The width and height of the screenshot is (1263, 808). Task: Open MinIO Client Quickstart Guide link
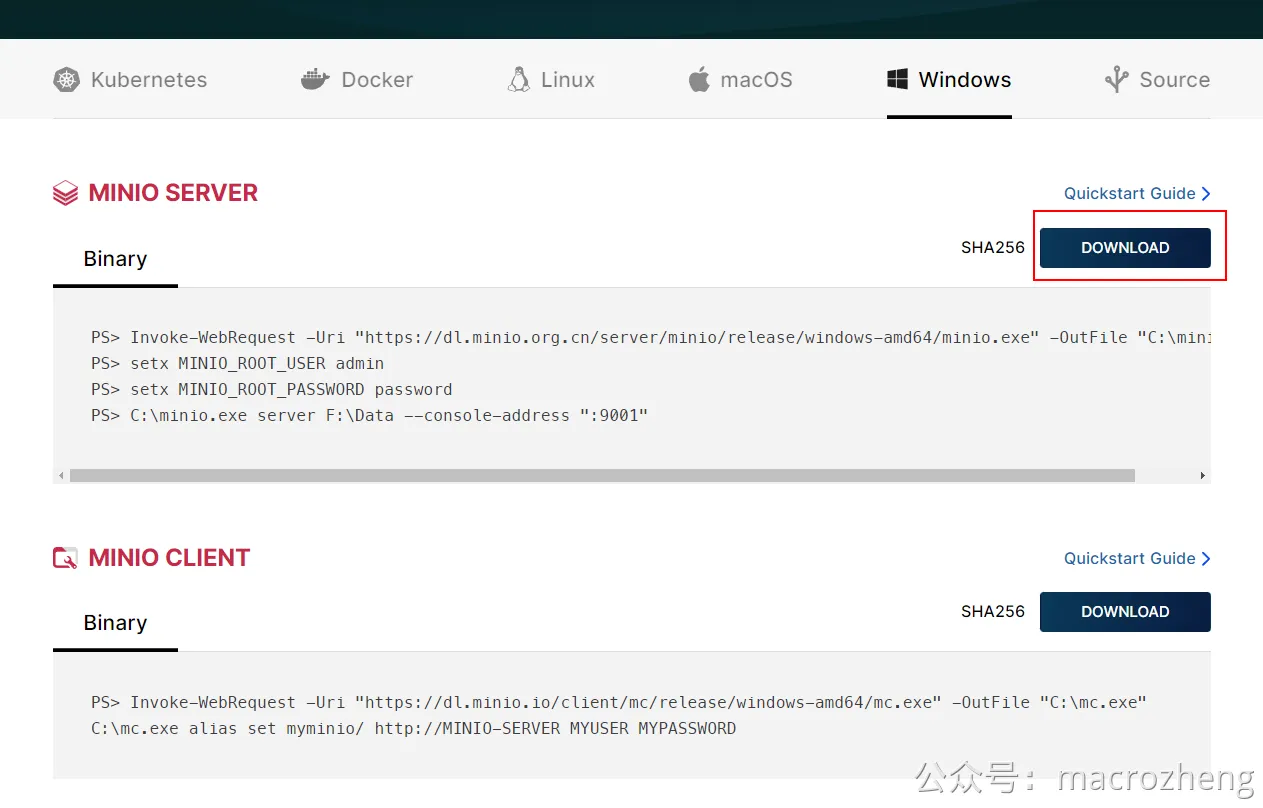point(1137,558)
